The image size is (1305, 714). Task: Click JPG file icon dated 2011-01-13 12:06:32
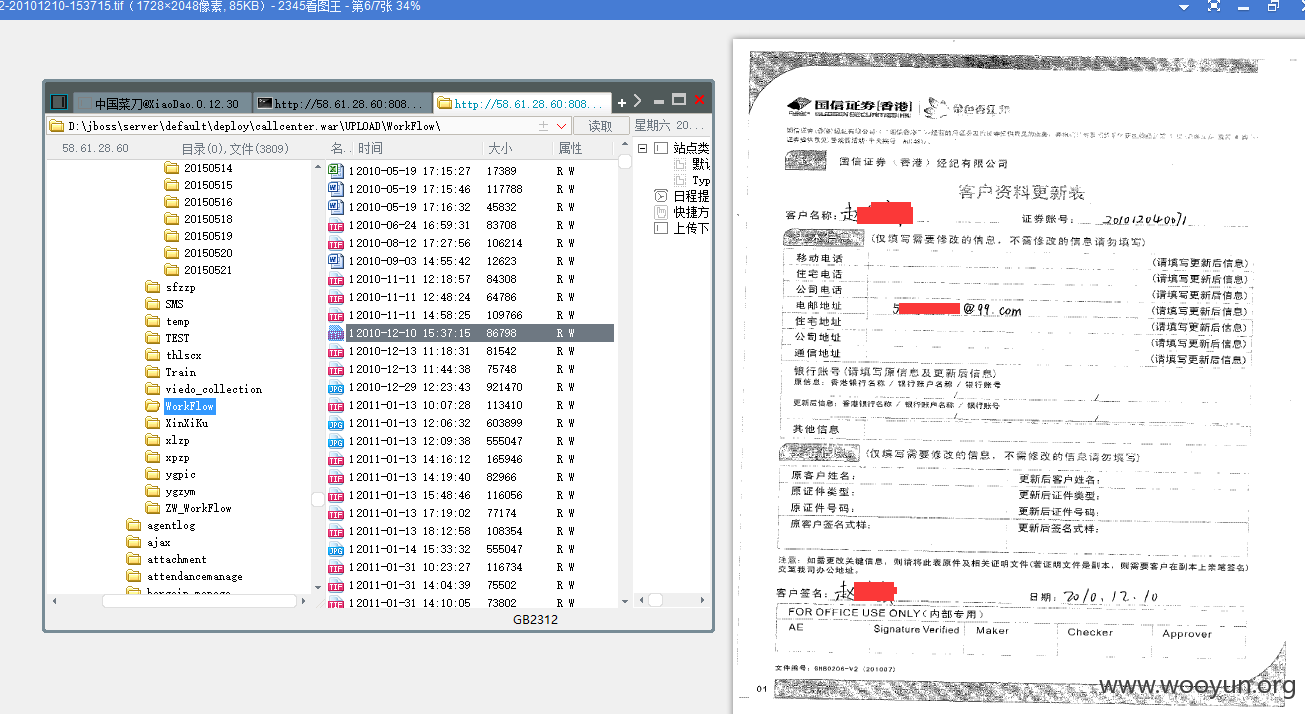pyautogui.click(x=336, y=423)
